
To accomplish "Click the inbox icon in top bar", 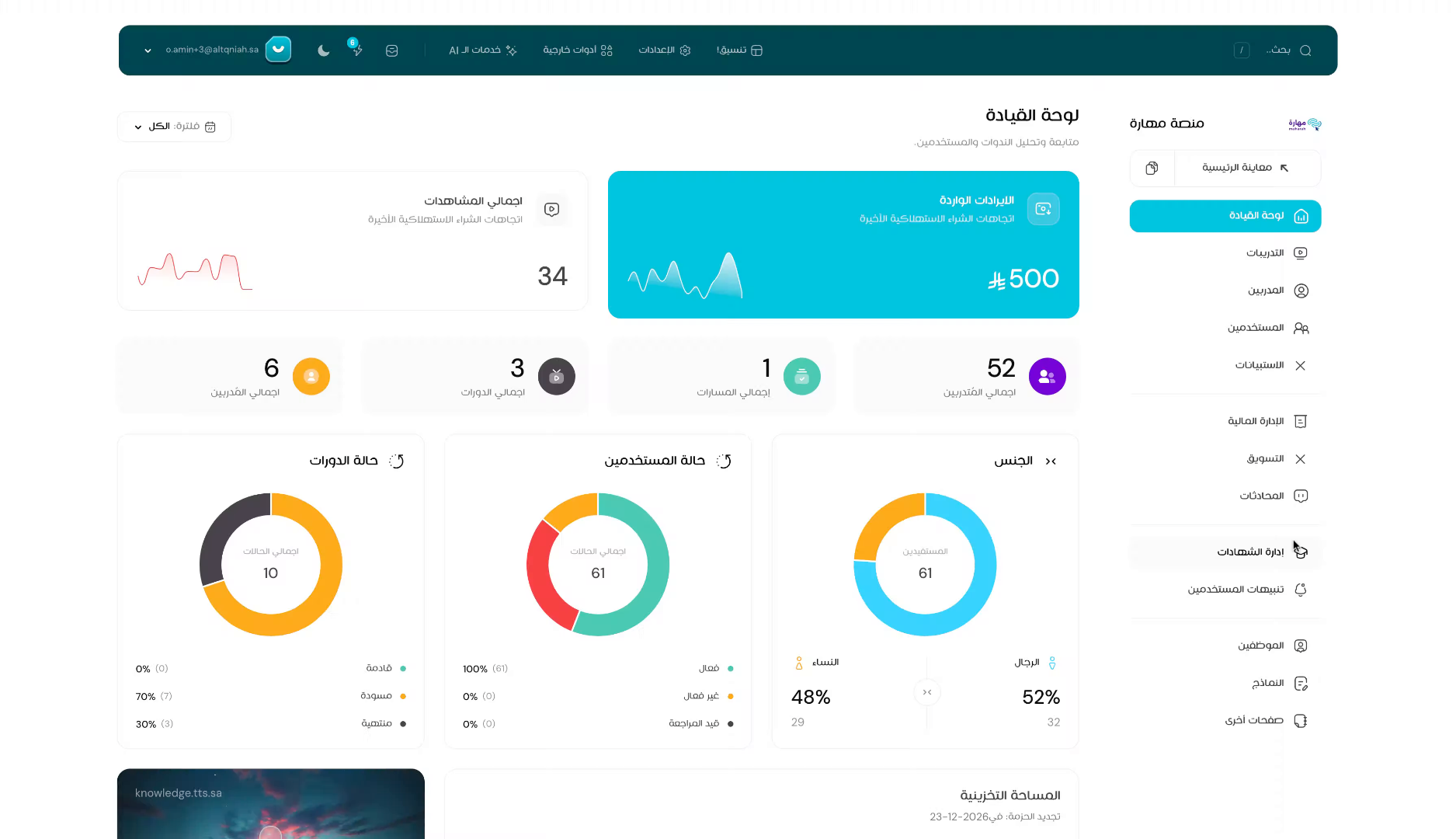I will click(x=392, y=50).
